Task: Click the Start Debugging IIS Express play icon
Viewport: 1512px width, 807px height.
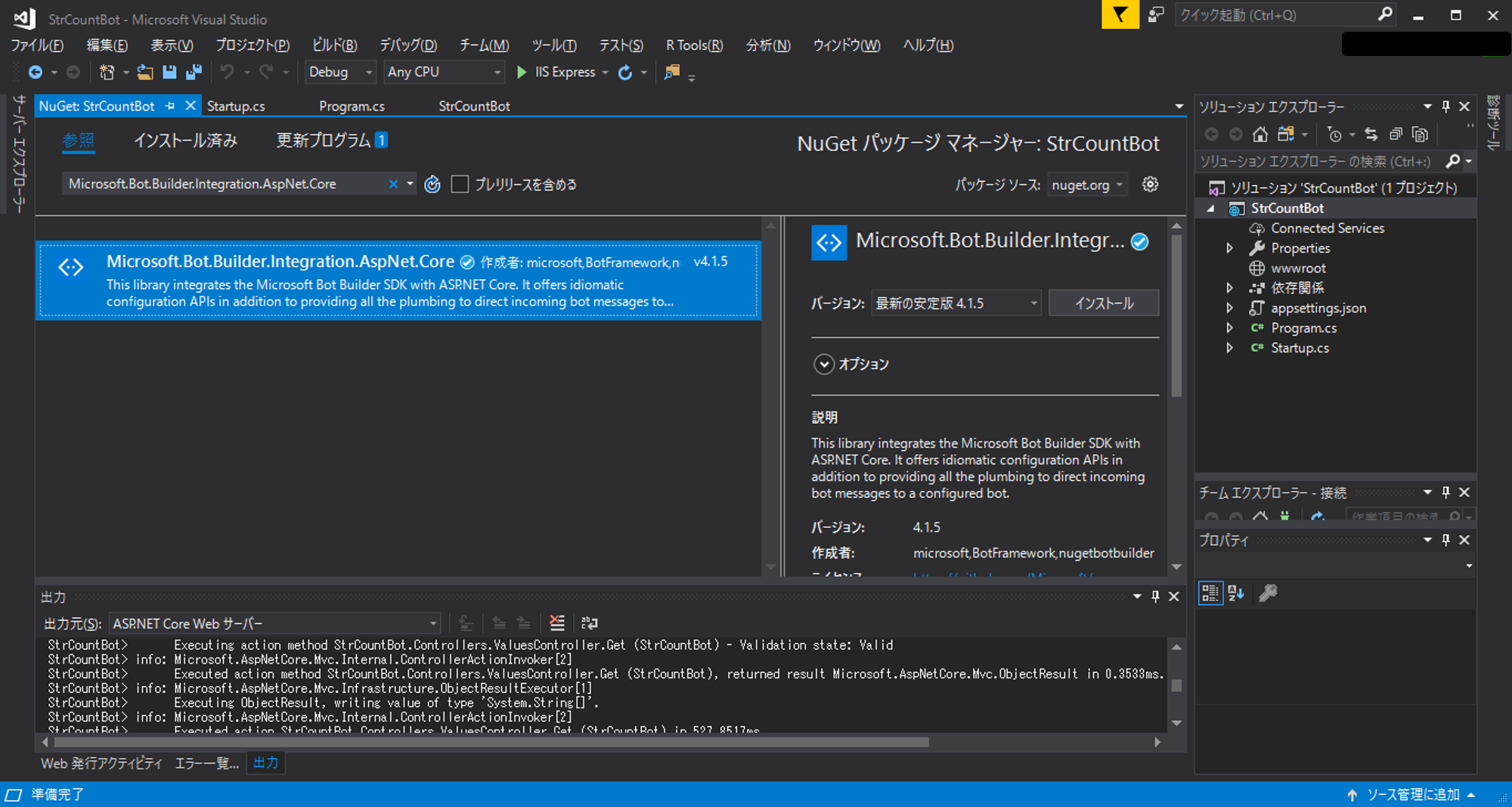Action: pyautogui.click(x=522, y=72)
